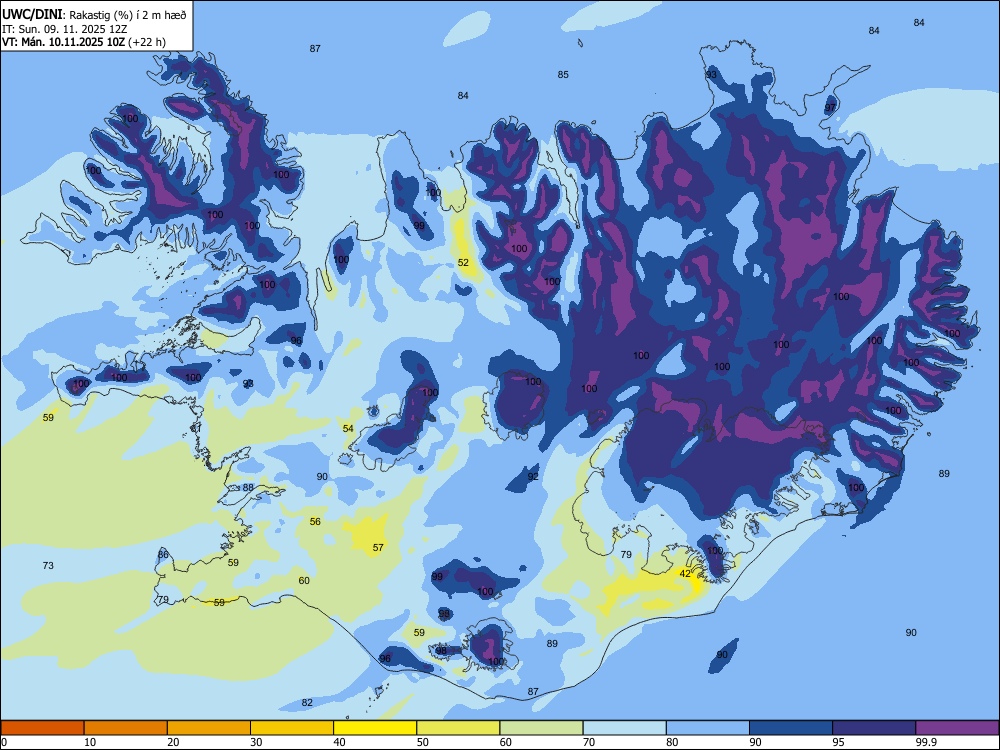This screenshot has width=1000, height=750.
Task: Click the title text 'UWC/DINI: Rakastig (%) í 2 m hæð'
Action: (94, 15)
